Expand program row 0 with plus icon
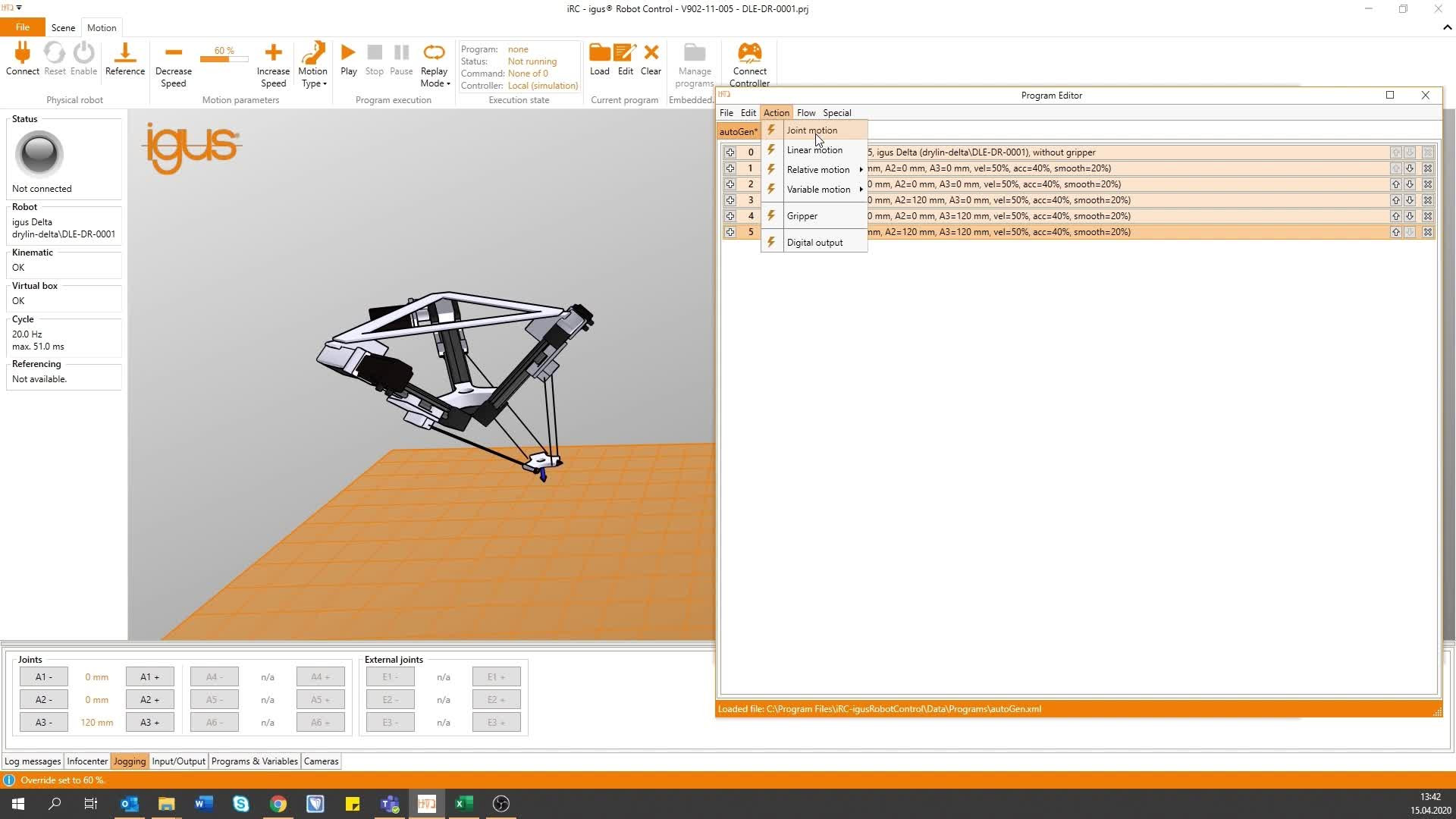 (x=730, y=152)
